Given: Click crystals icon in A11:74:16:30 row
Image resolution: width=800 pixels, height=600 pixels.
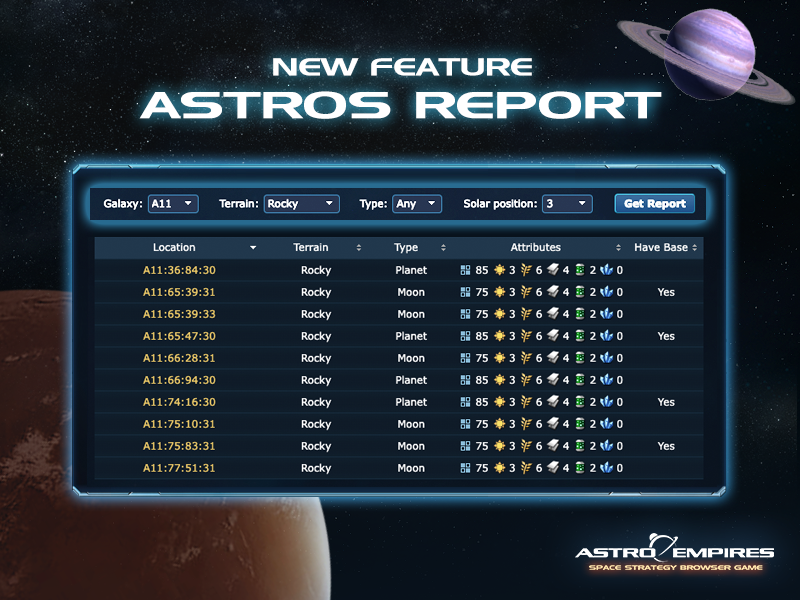Looking at the screenshot, I should point(607,402).
